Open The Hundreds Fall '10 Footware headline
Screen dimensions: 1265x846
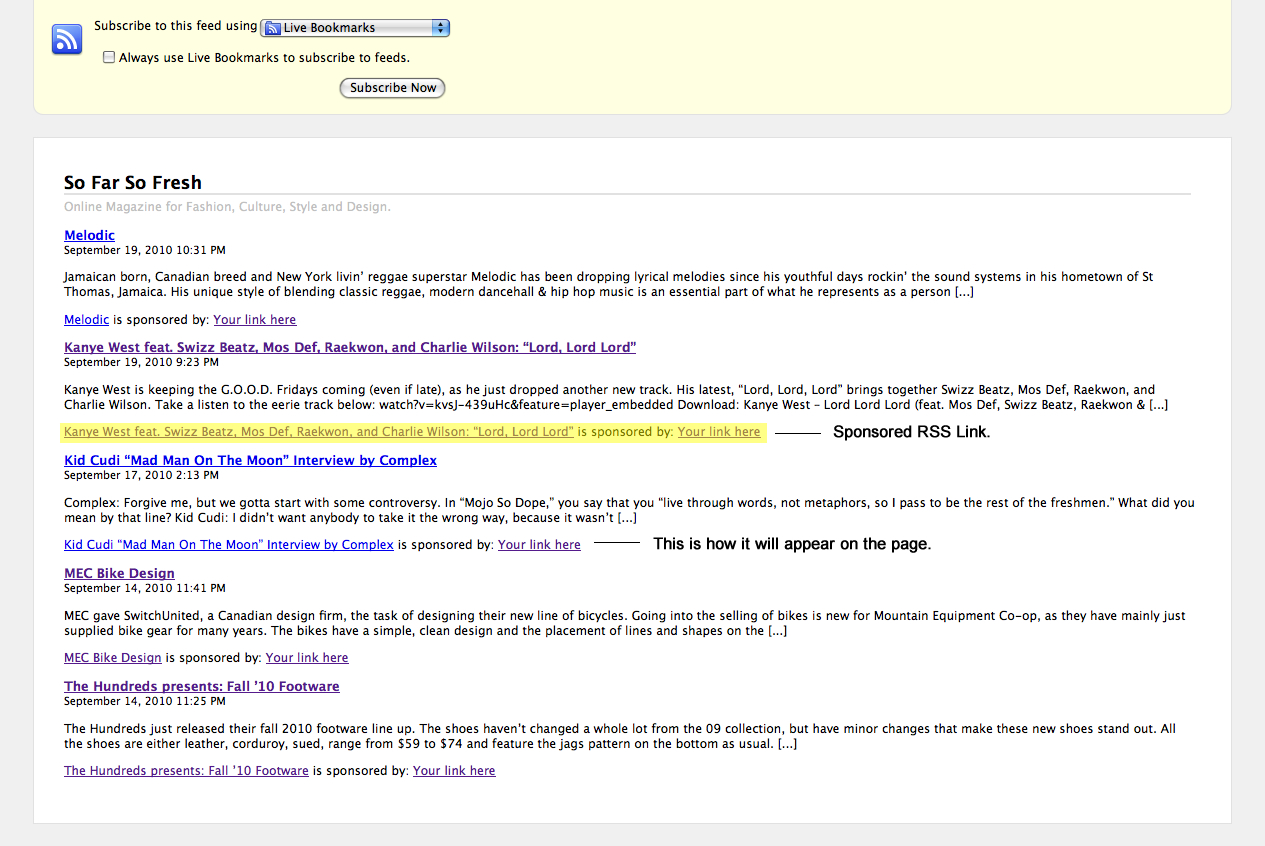point(202,686)
